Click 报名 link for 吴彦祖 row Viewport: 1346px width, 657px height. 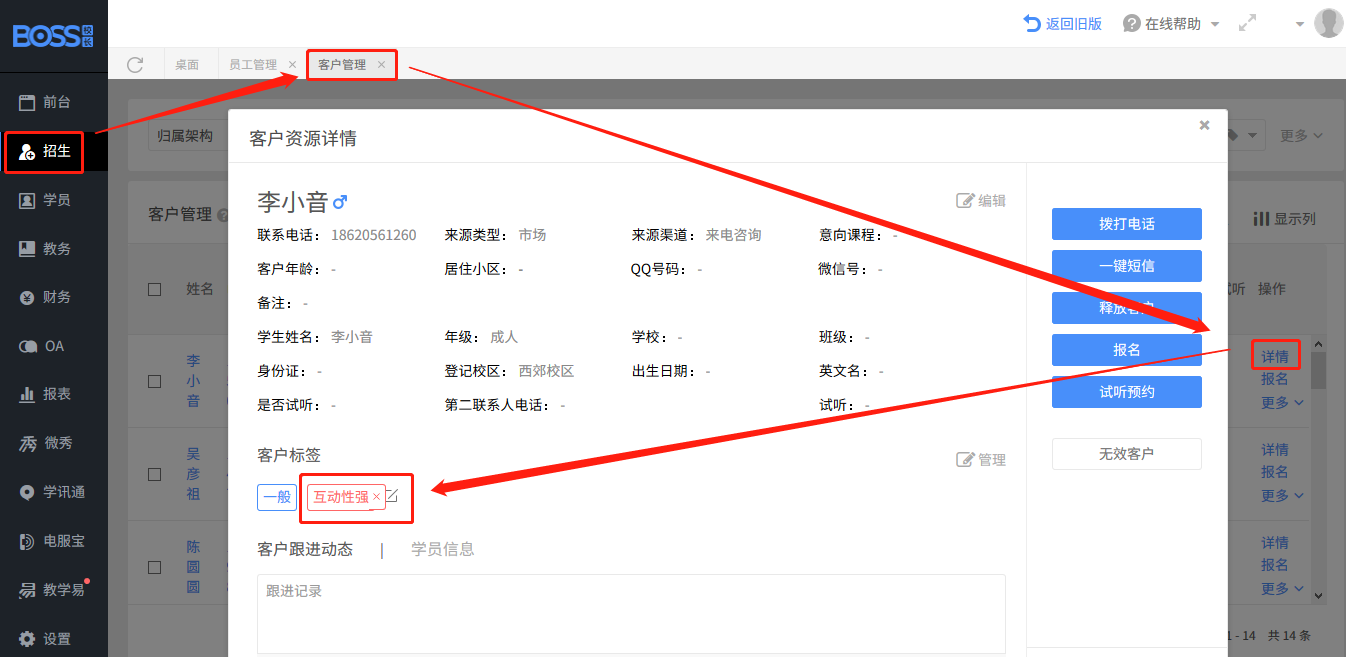pyautogui.click(x=1275, y=471)
